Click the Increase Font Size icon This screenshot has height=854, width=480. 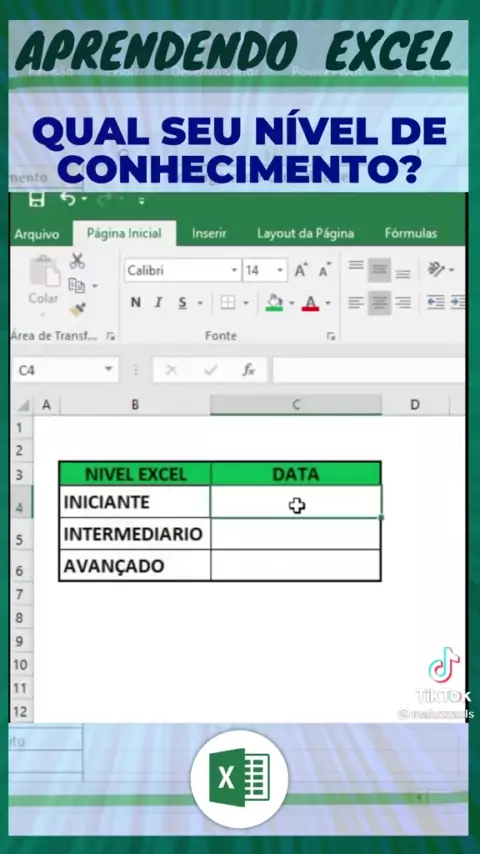pos(300,270)
